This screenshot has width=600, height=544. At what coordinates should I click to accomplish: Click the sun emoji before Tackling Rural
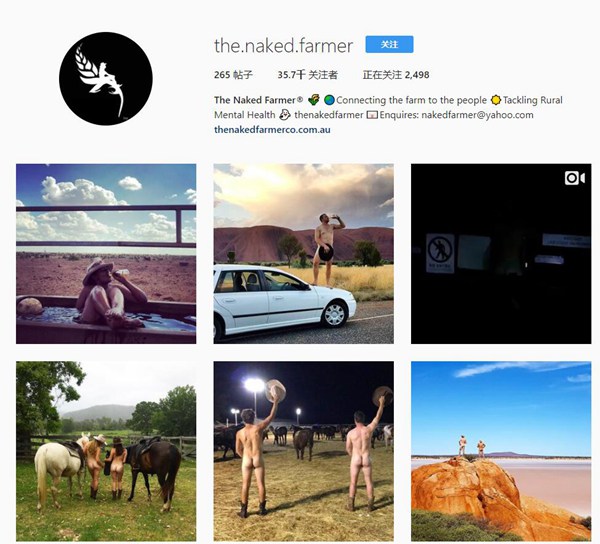coord(496,100)
